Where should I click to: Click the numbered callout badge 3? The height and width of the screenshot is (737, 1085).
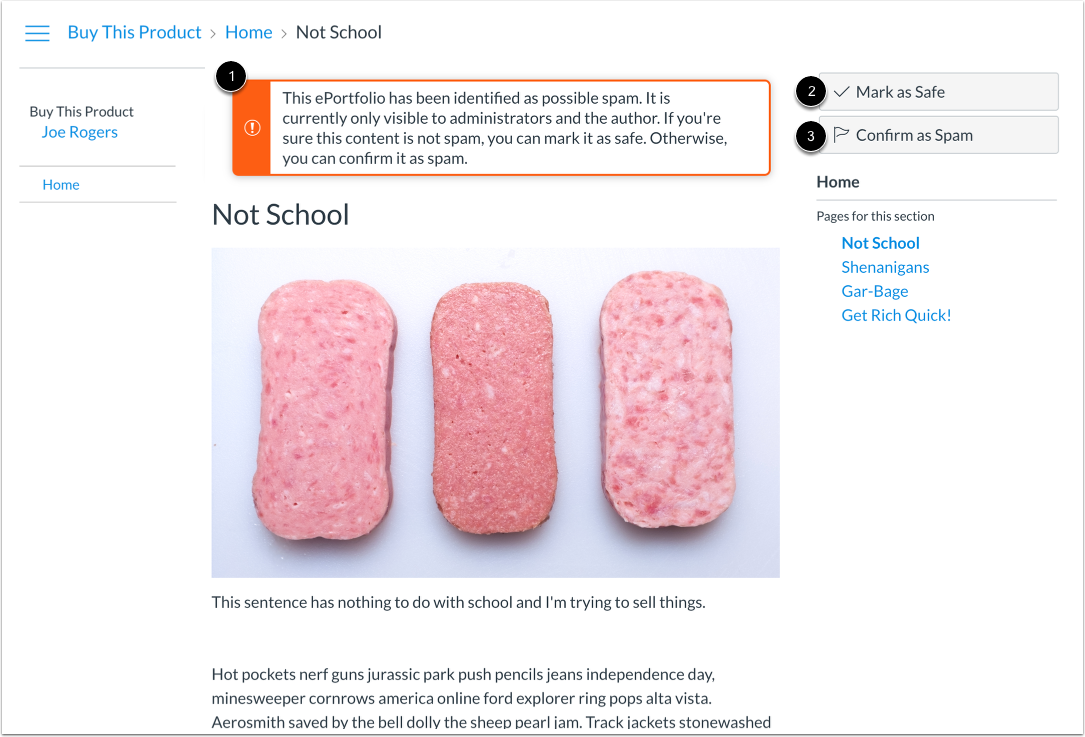pyautogui.click(x=812, y=135)
